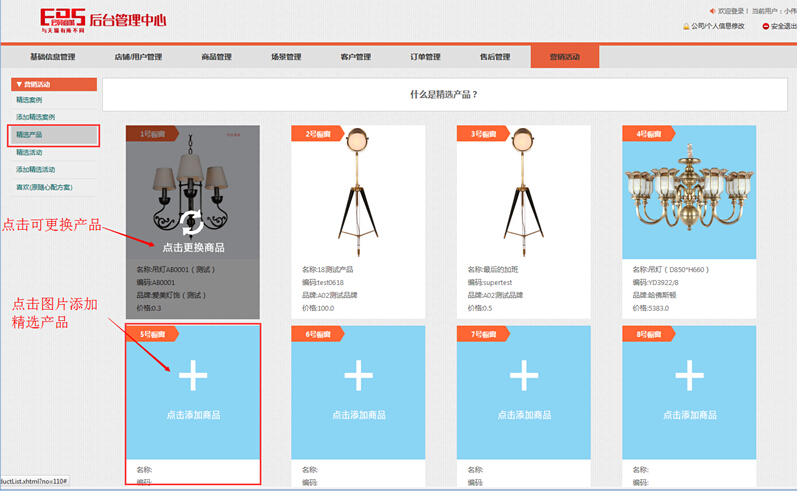The height and width of the screenshot is (491, 797).
Task: Click 点击添加商品 text in 6号橱窗
Action: pos(359,415)
